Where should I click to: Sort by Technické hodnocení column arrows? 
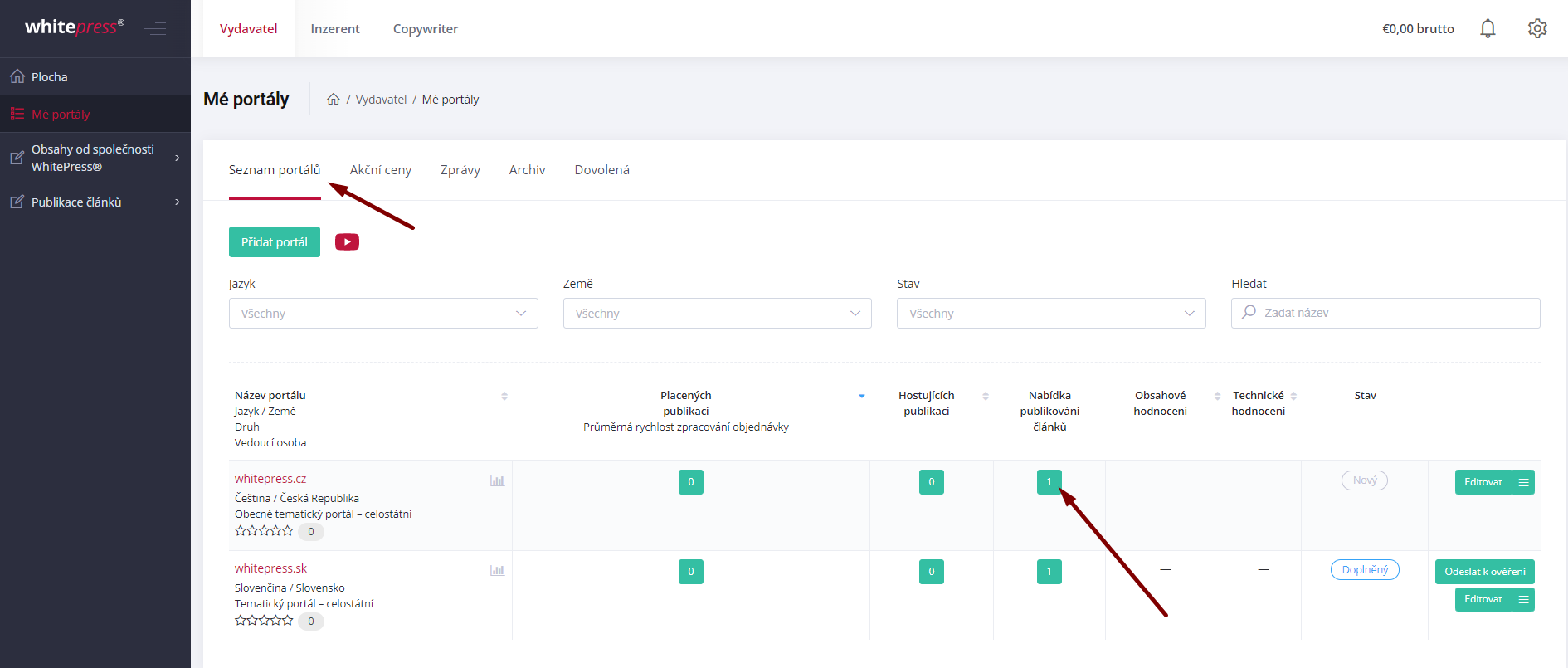pos(1293,396)
